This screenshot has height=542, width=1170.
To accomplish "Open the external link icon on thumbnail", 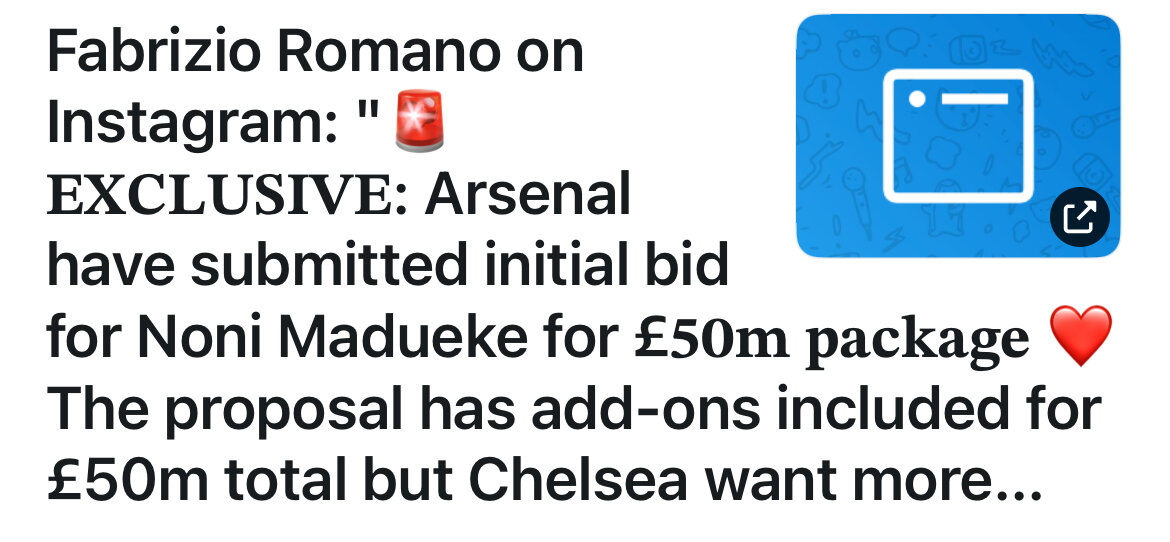I will tap(1079, 217).
